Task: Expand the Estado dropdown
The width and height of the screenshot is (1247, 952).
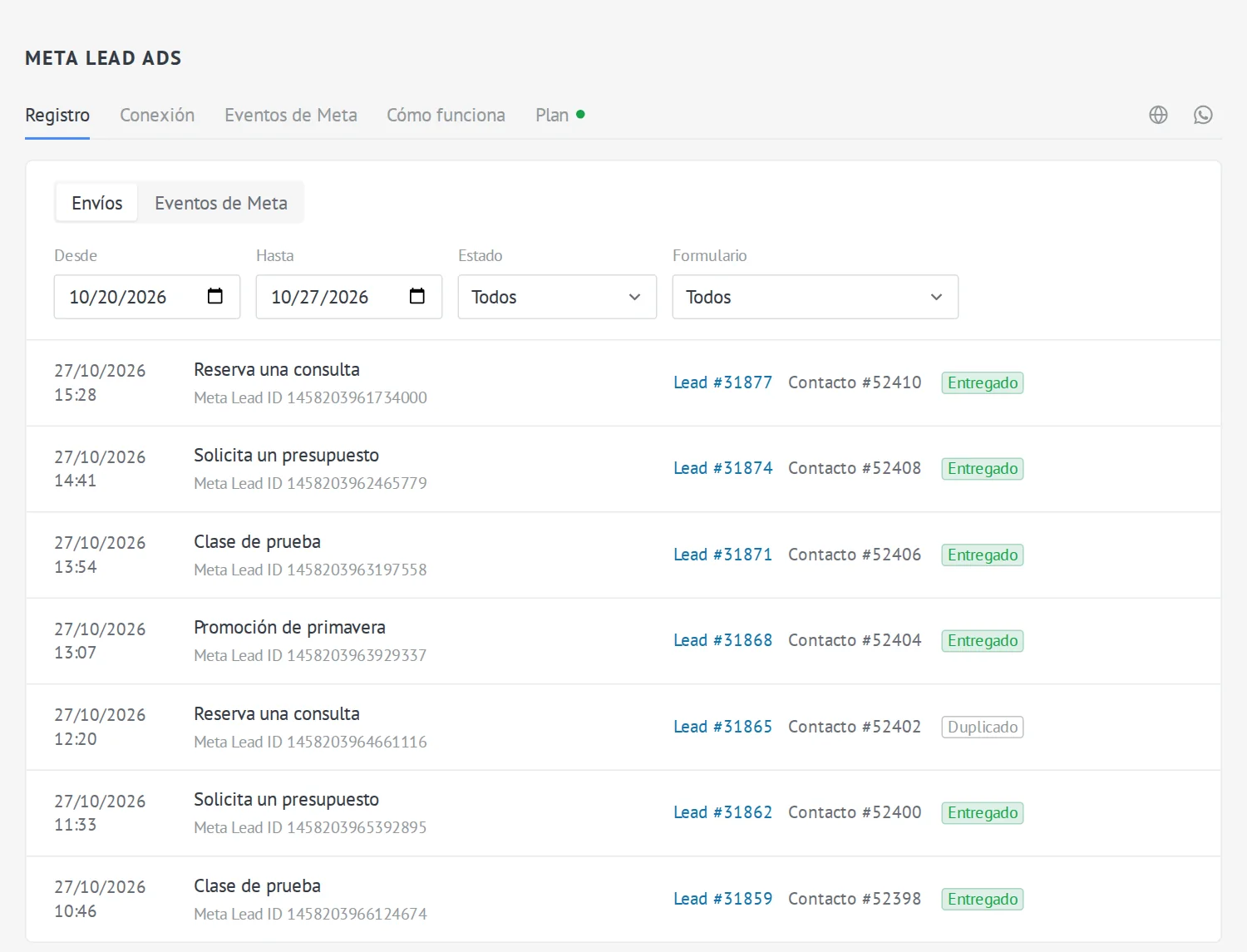Action: [557, 297]
